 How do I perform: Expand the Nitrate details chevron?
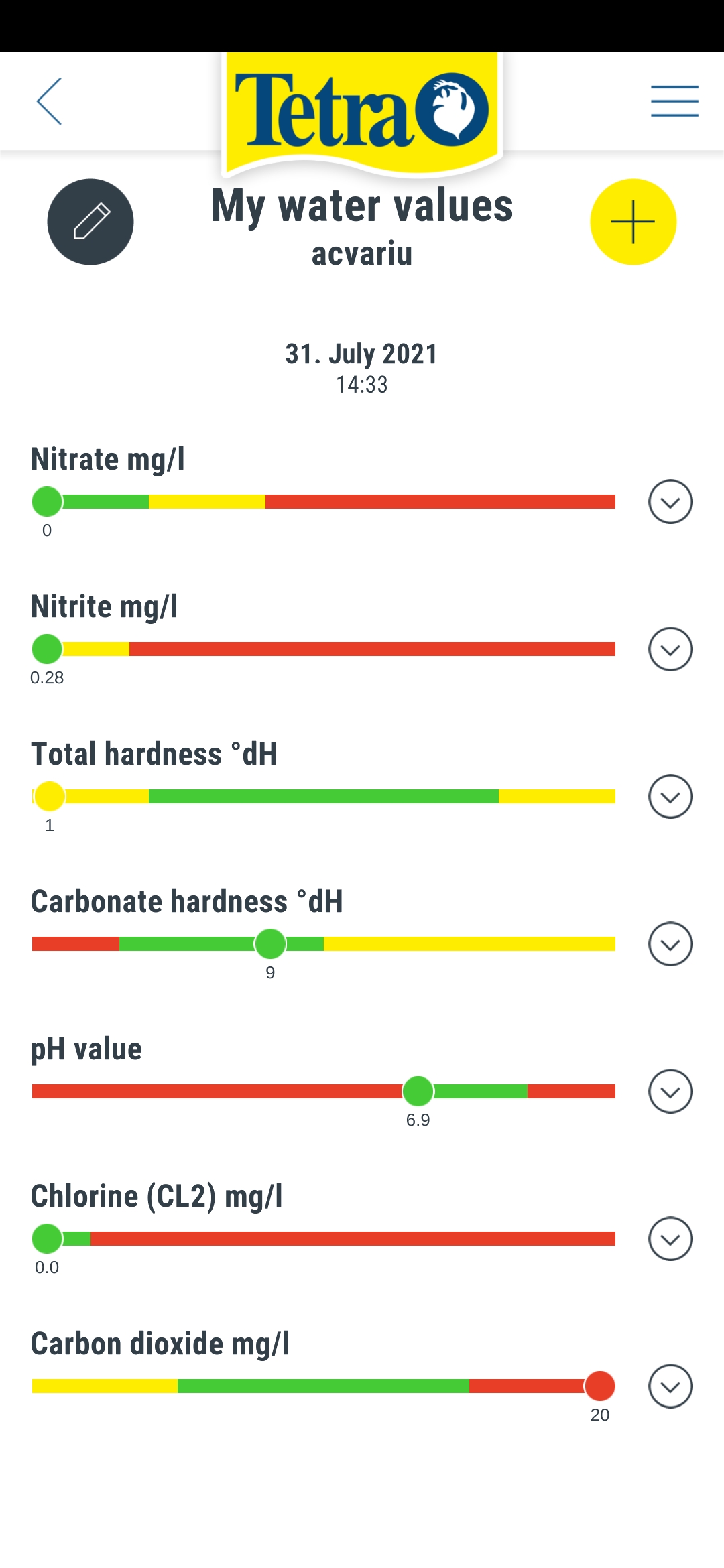tap(670, 502)
